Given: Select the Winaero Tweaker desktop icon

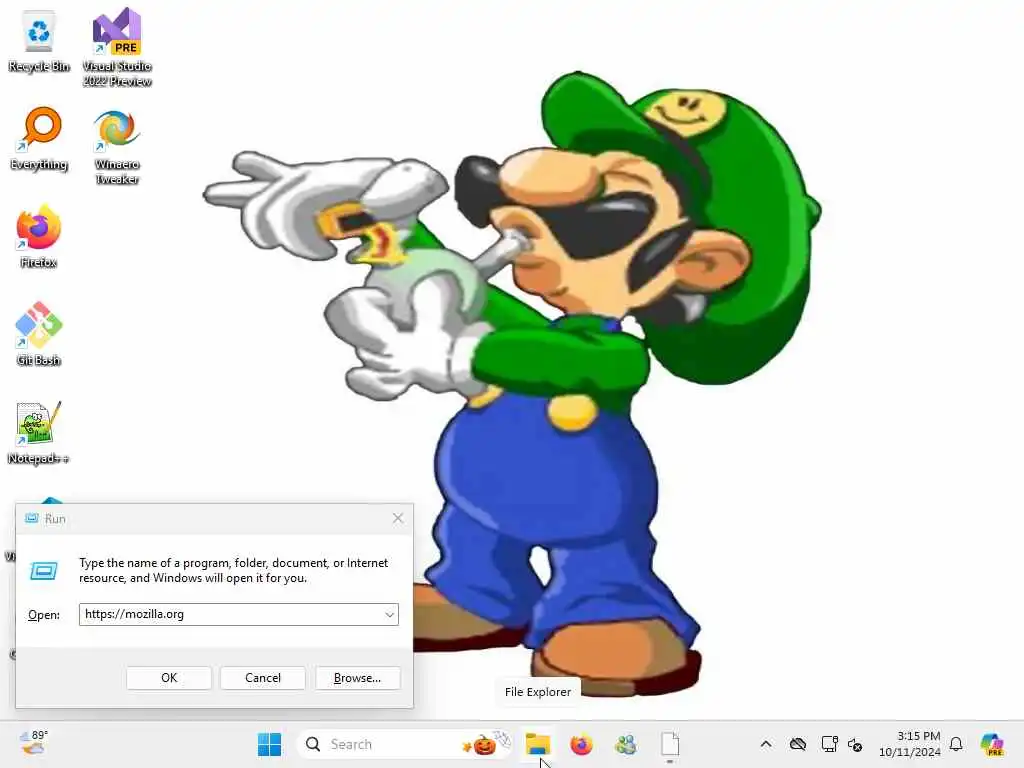Looking at the screenshot, I should [x=117, y=147].
